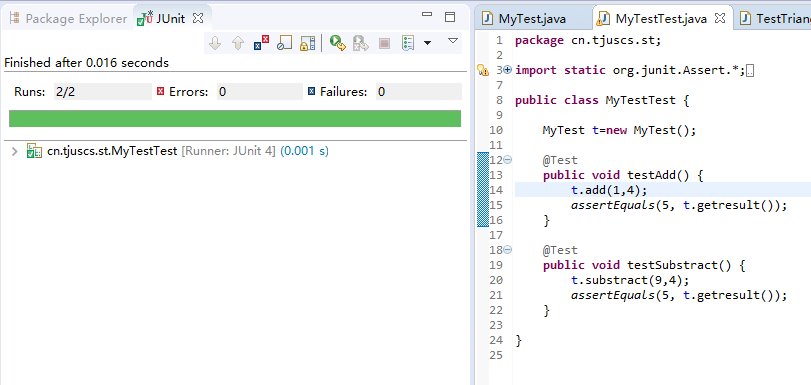The width and height of the screenshot is (811, 385).
Task: Click the Rerun Test icon
Action: [x=338, y=43]
